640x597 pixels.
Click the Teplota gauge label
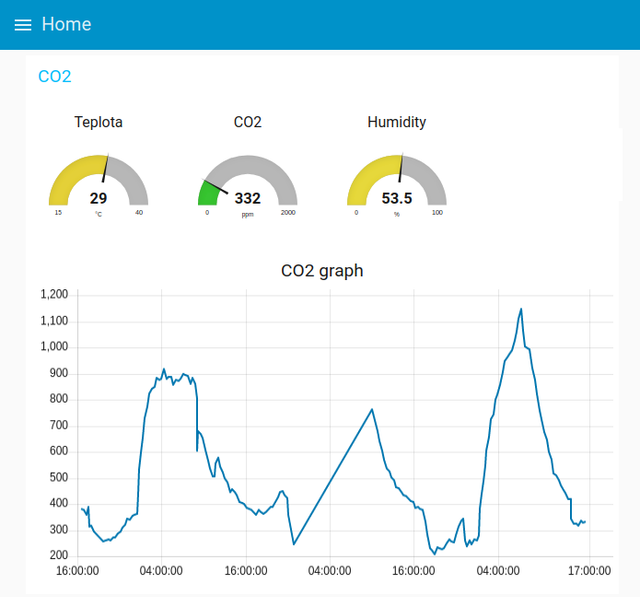tap(98, 122)
